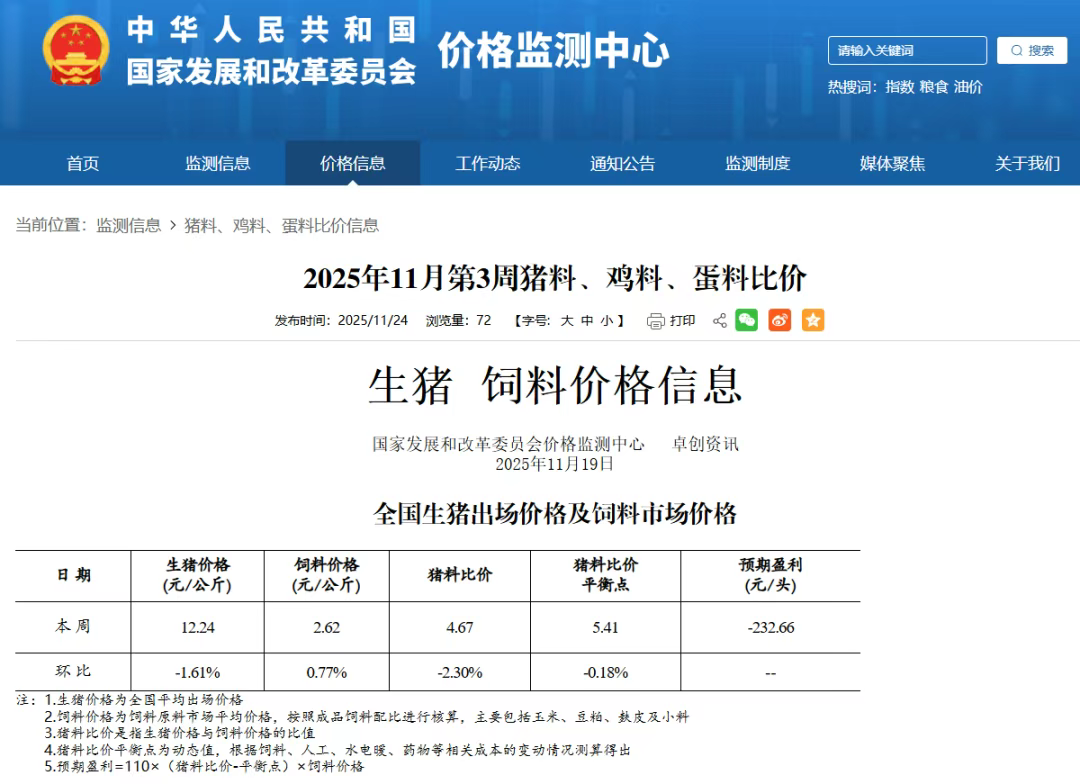Select the 价格信息 navigation tab

tap(353, 163)
